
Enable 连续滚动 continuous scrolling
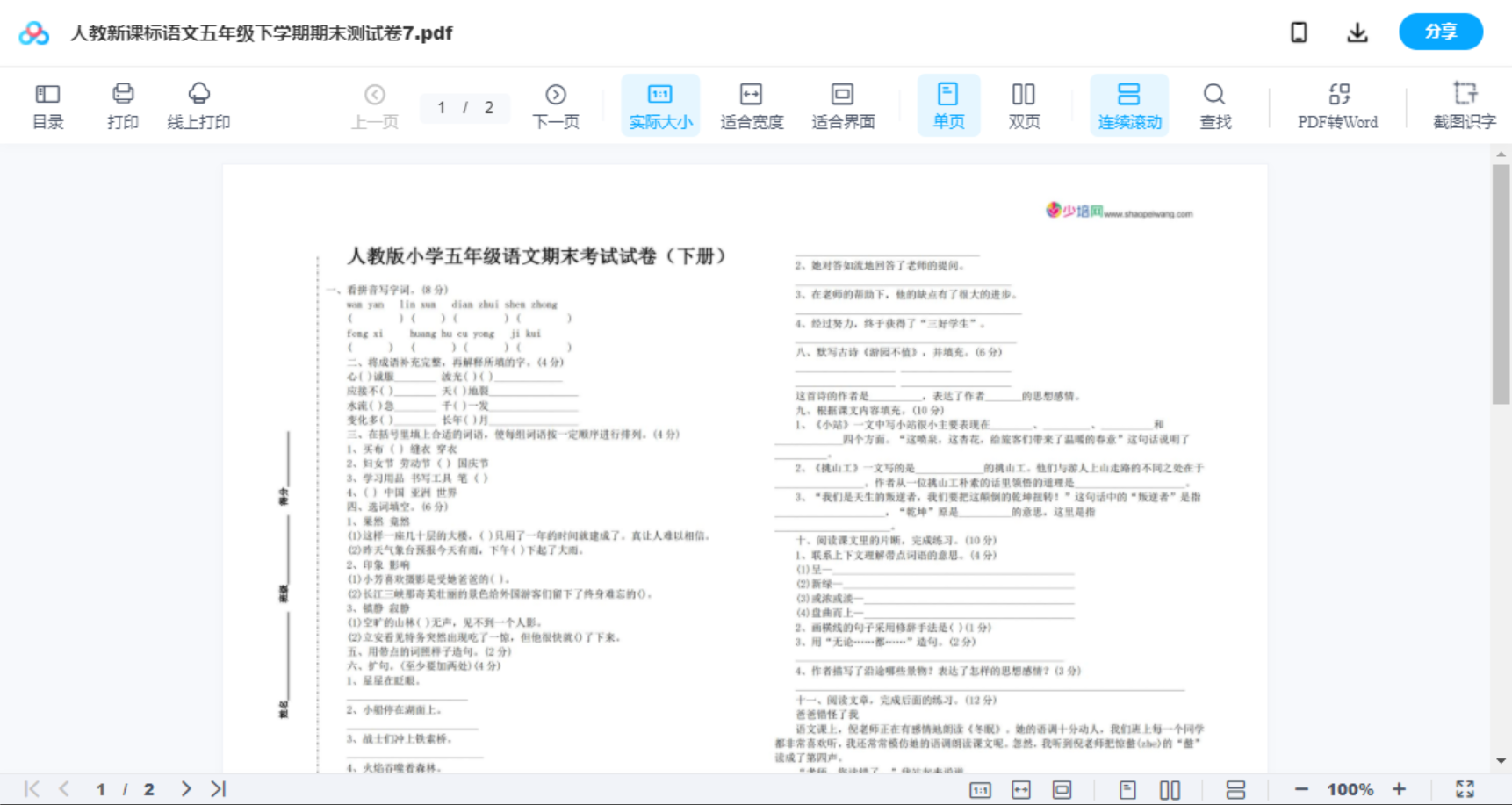tap(1129, 104)
